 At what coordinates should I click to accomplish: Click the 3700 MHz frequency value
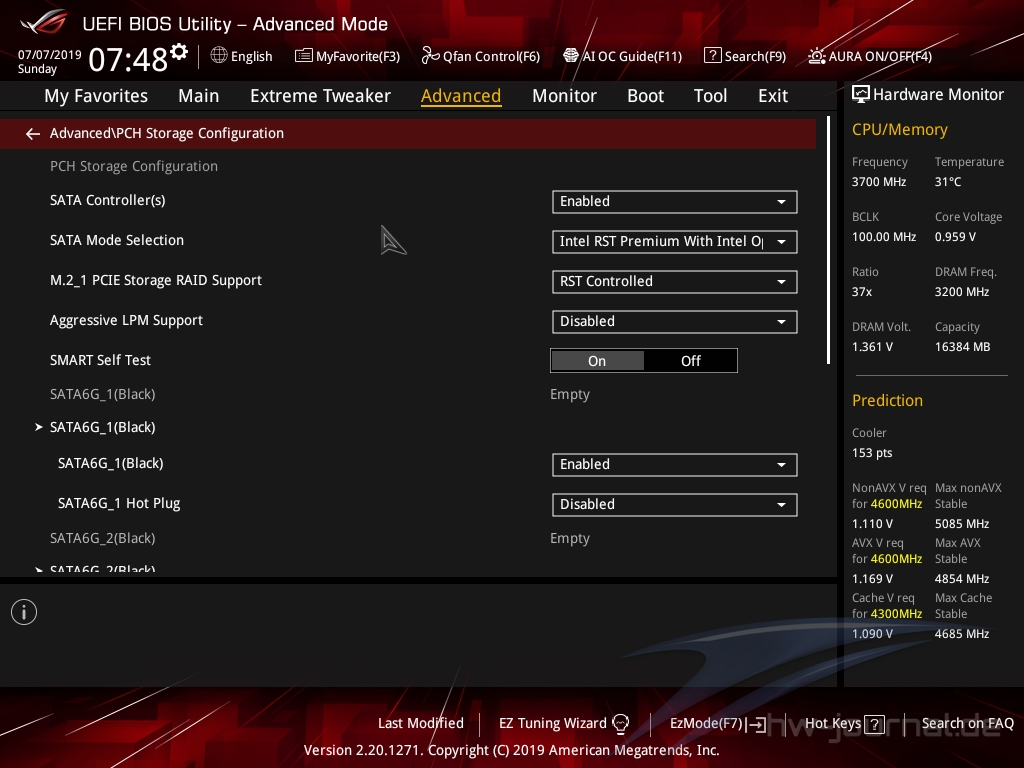(x=878, y=182)
